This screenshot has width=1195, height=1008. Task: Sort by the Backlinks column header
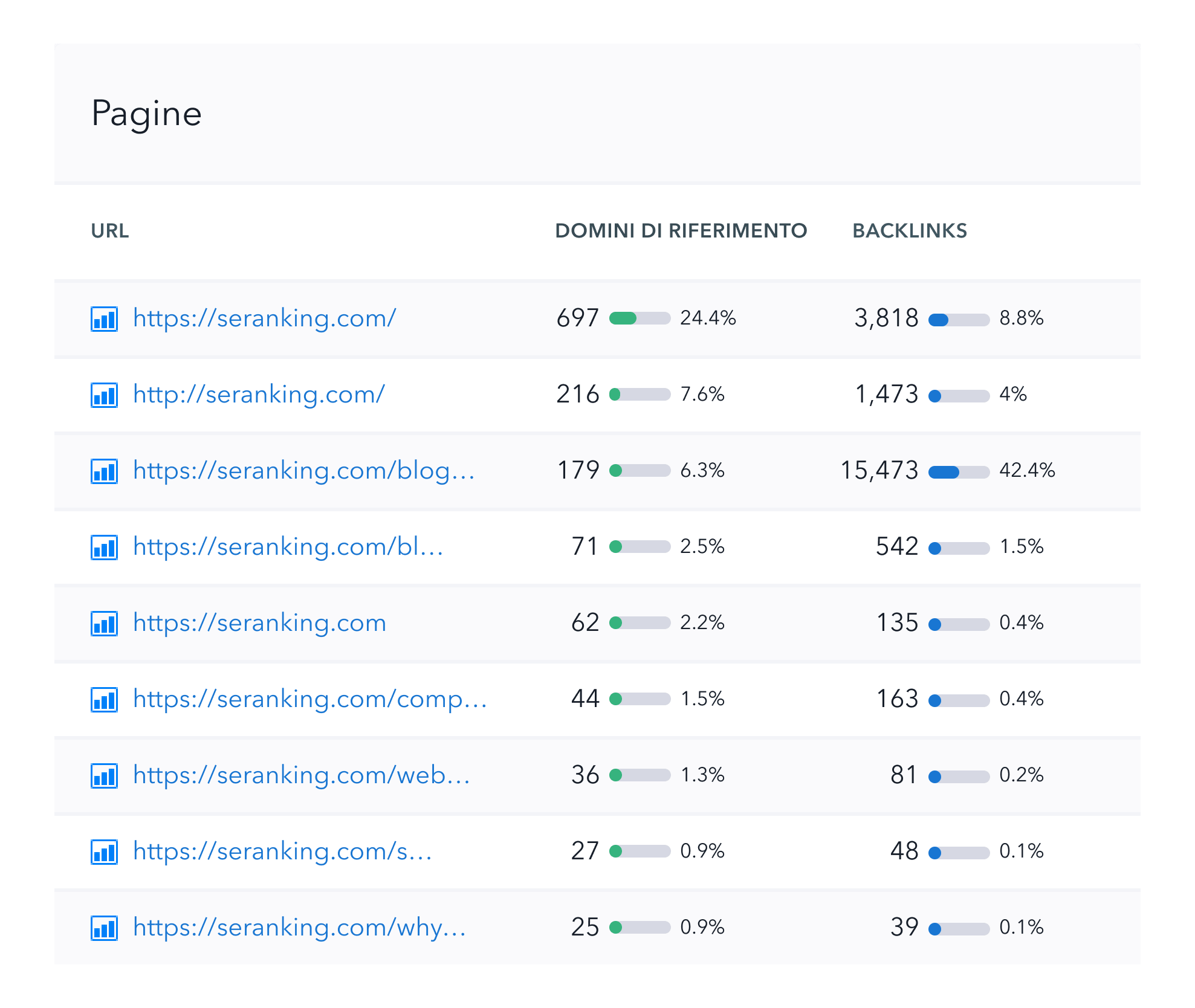point(909,231)
